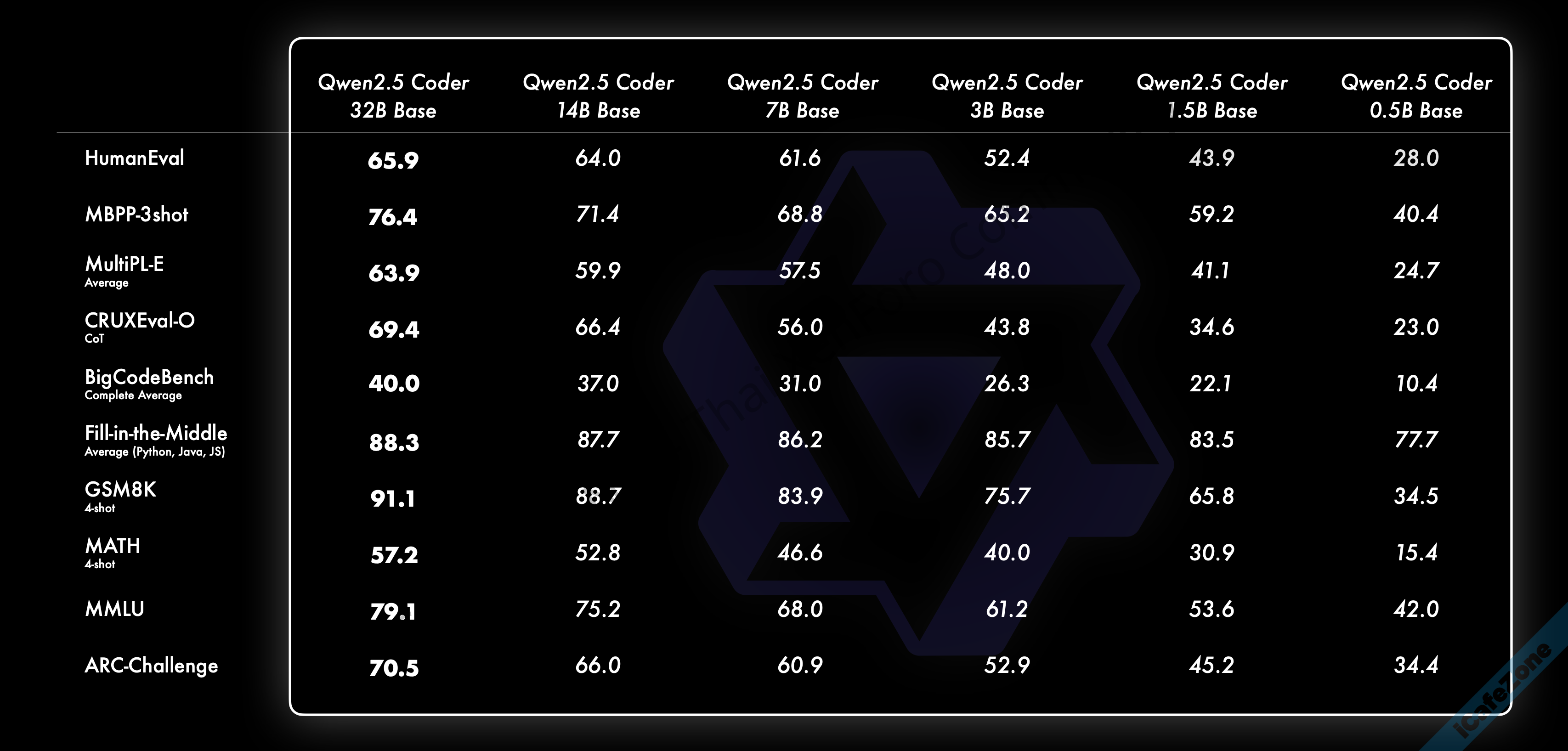This screenshot has height=751, width=1568.
Task: Select the MBPP-3shot benchmark label
Action: tap(136, 214)
